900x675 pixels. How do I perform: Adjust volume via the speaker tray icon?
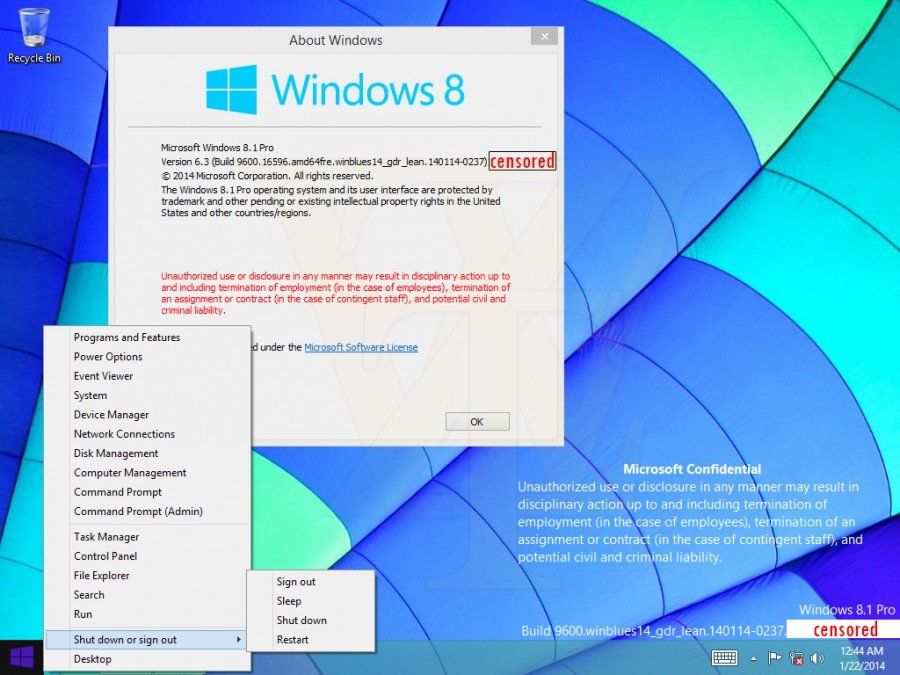click(x=816, y=659)
